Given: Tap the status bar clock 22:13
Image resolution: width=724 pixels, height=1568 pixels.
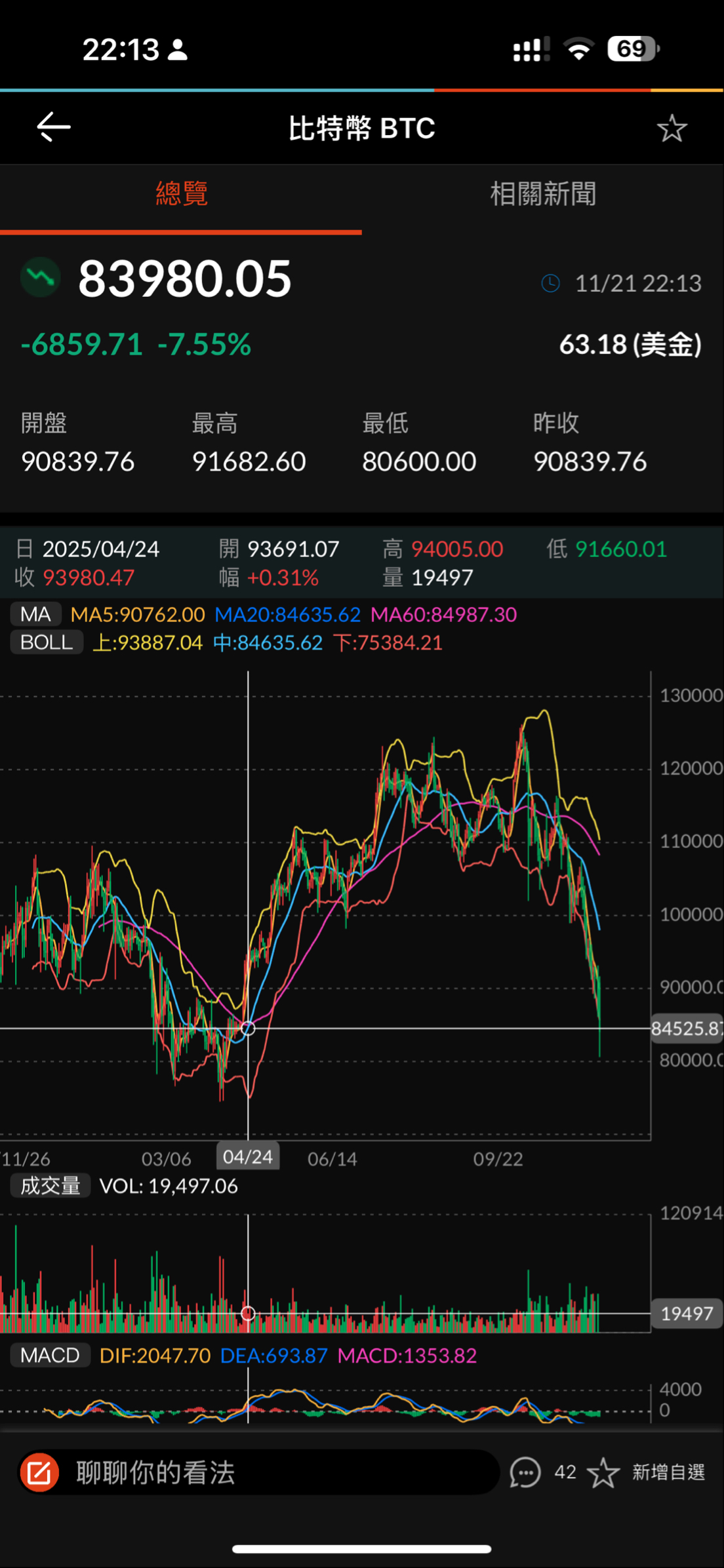Looking at the screenshot, I should point(121,49).
